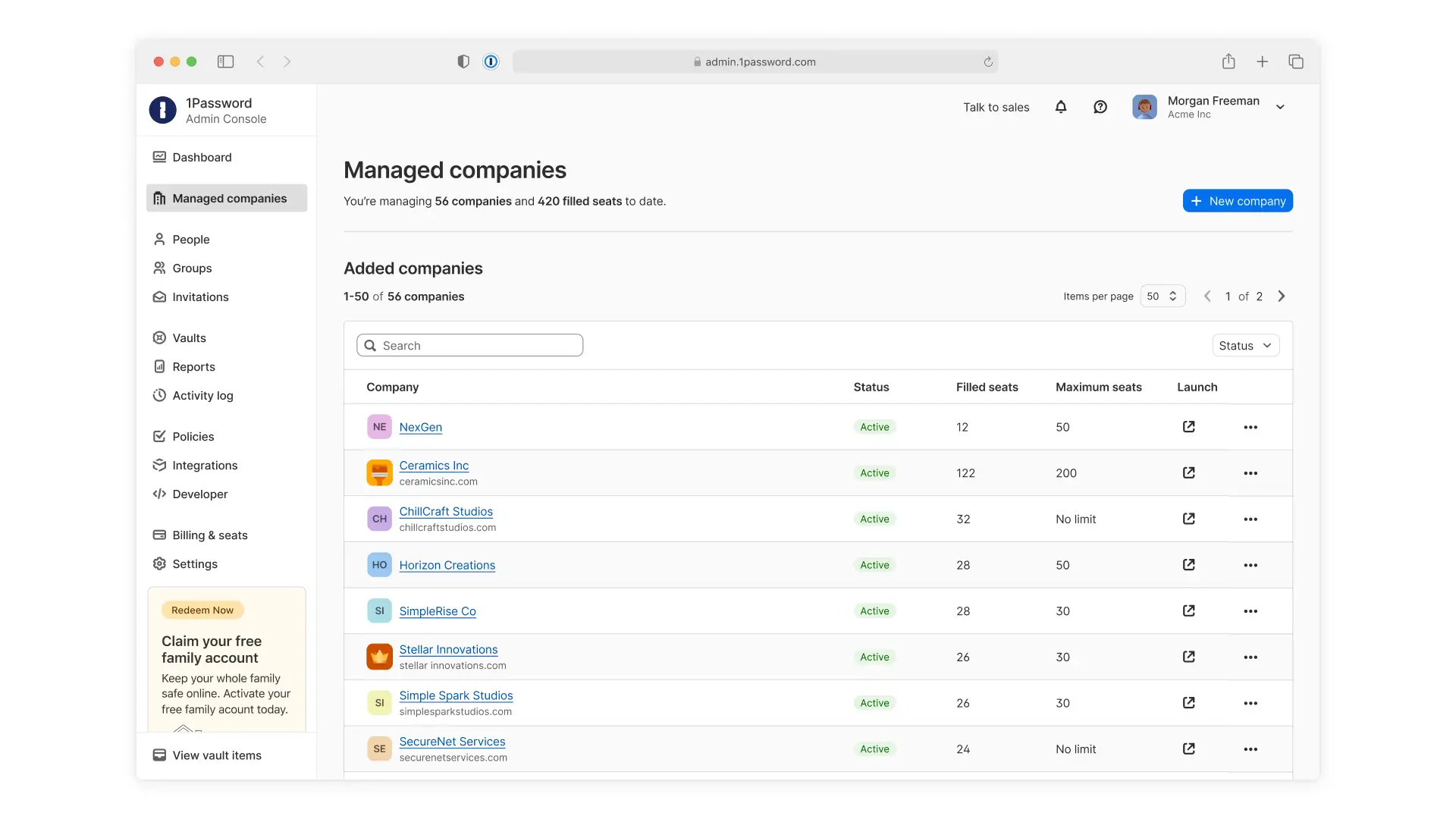Launch the NexGen company console
1456x819 pixels.
pyautogui.click(x=1188, y=427)
